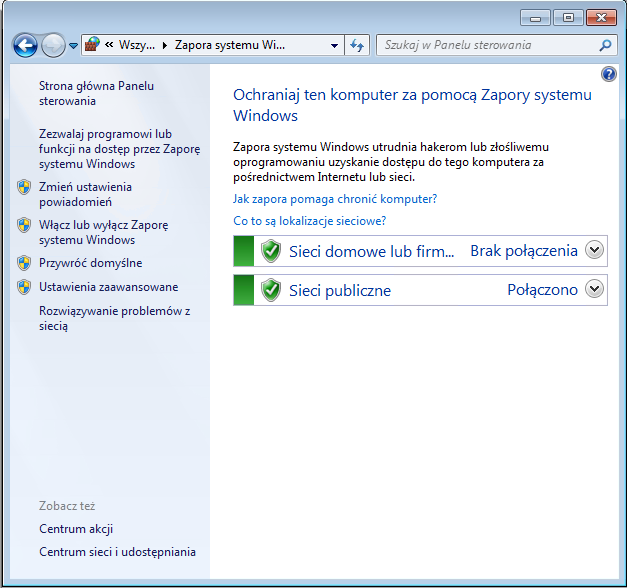Open 'Rozwiązywanie problemów z siecią' link

tap(114, 318)
